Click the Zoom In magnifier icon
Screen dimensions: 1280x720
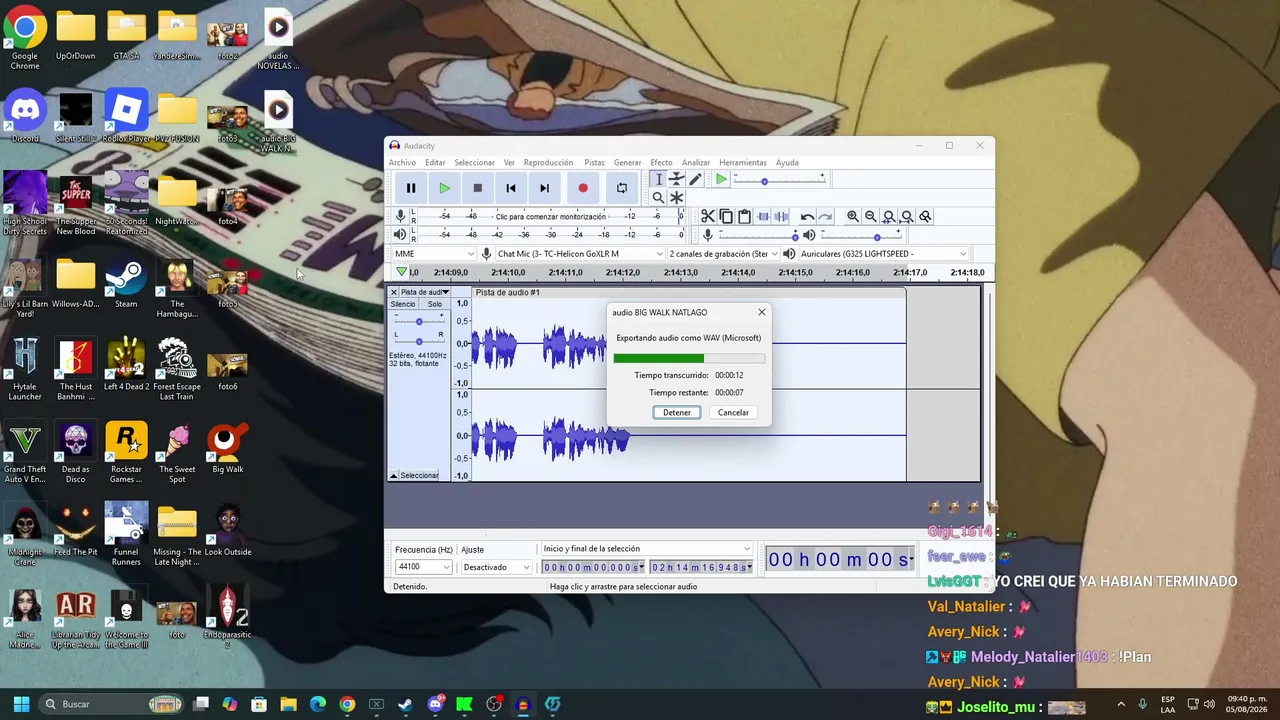coord(853,217)
